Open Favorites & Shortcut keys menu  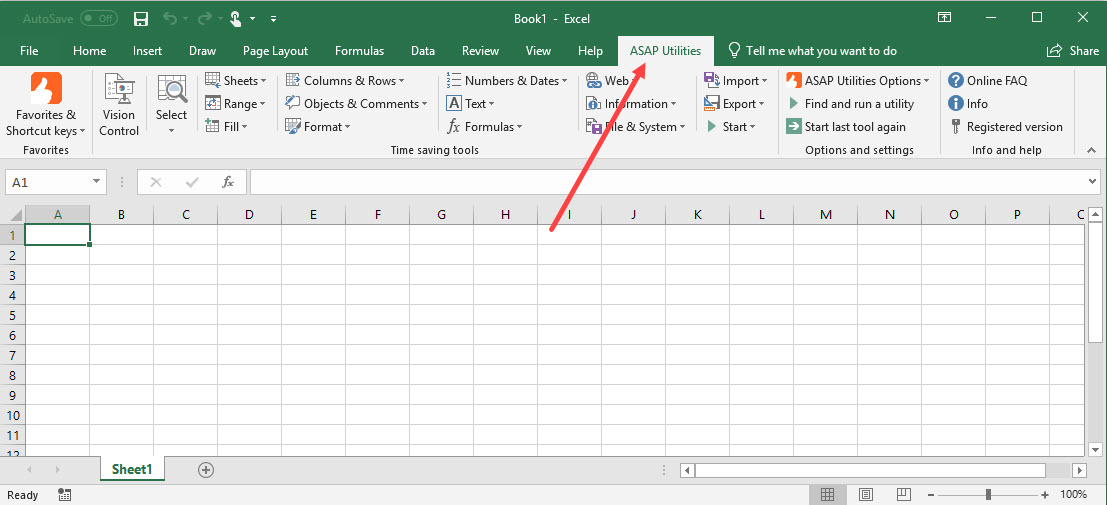tap(46, 105)
